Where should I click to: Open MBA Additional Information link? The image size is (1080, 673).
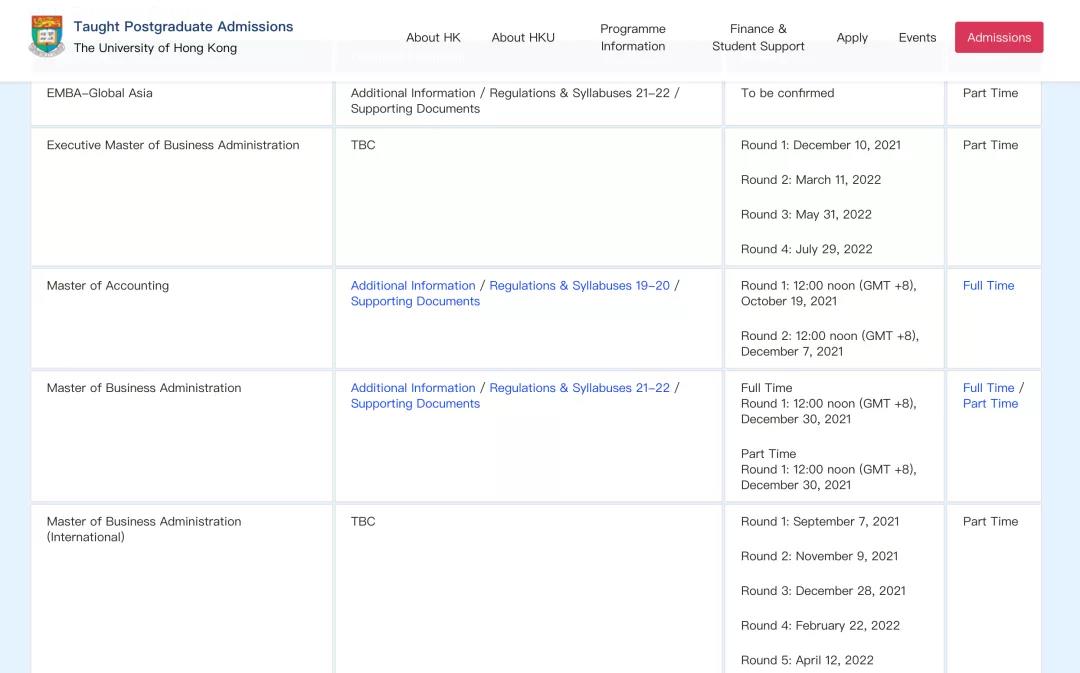[x=413, y=388]
